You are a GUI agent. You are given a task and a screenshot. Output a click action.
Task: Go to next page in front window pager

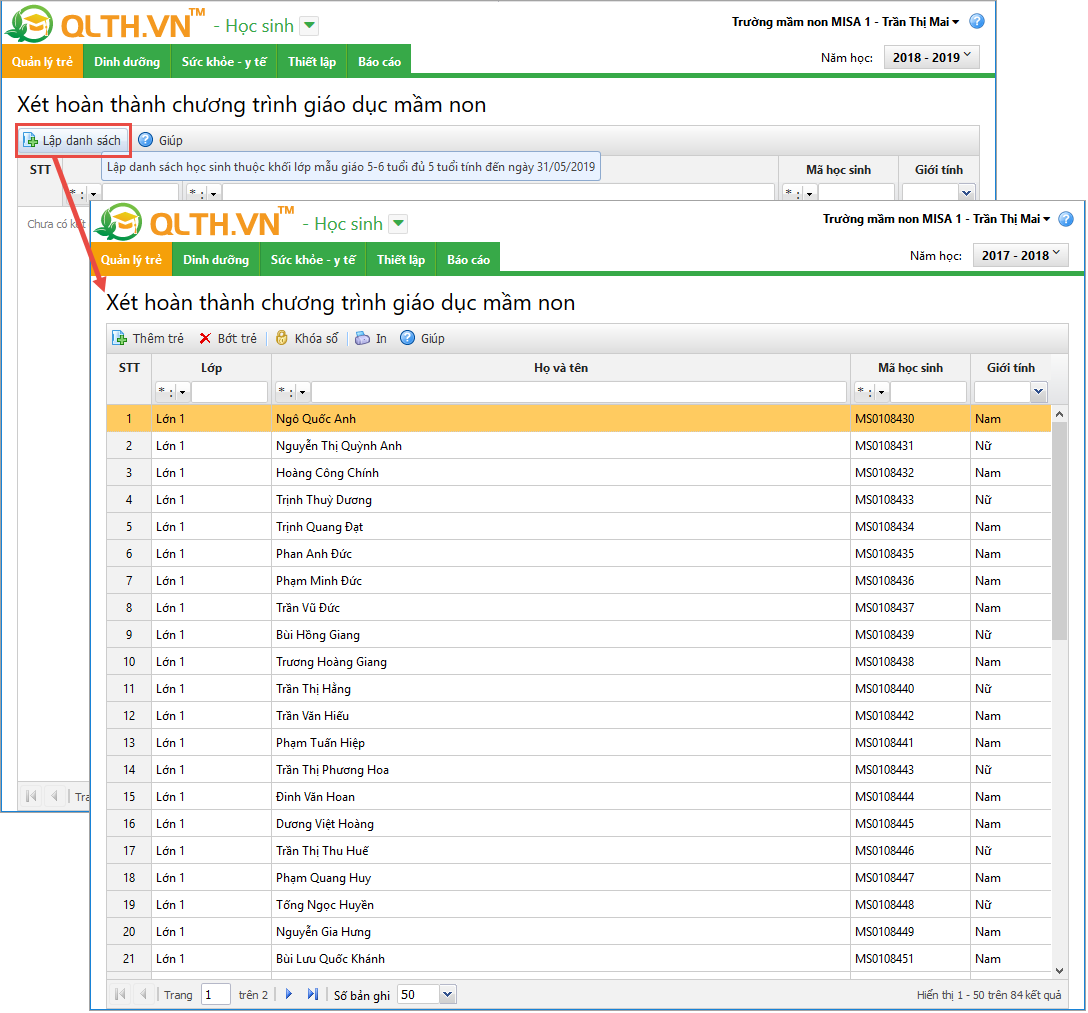[289, 995]
